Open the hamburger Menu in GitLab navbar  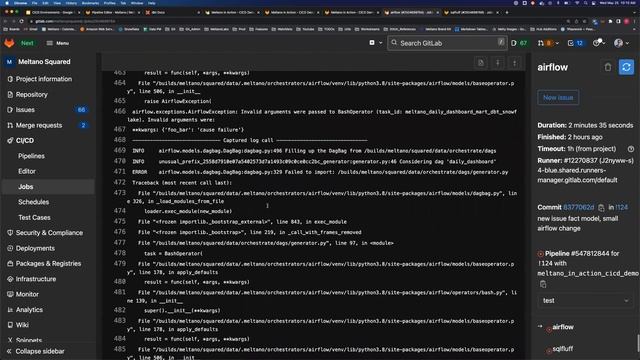58,43
